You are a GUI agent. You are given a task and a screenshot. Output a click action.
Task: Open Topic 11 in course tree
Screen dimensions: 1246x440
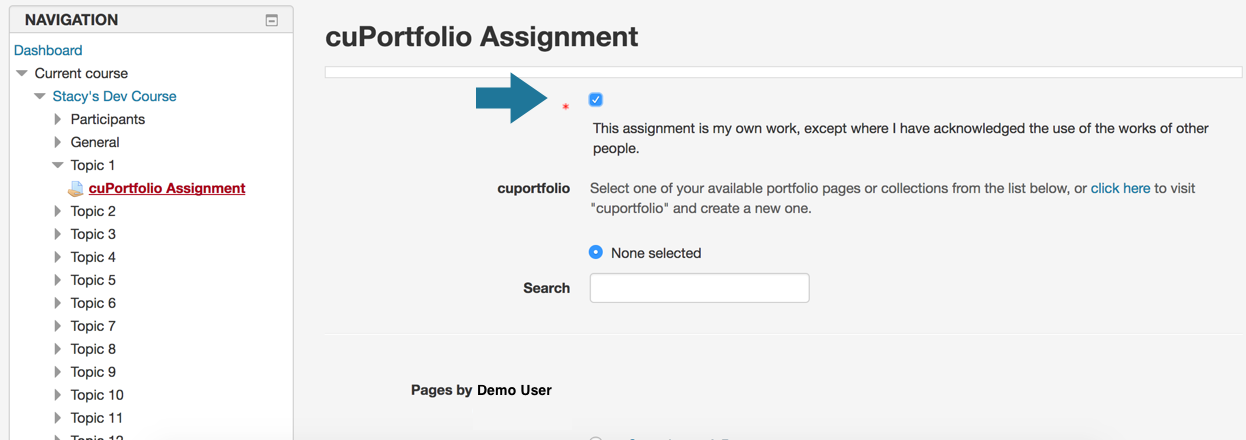click(97, 418)
